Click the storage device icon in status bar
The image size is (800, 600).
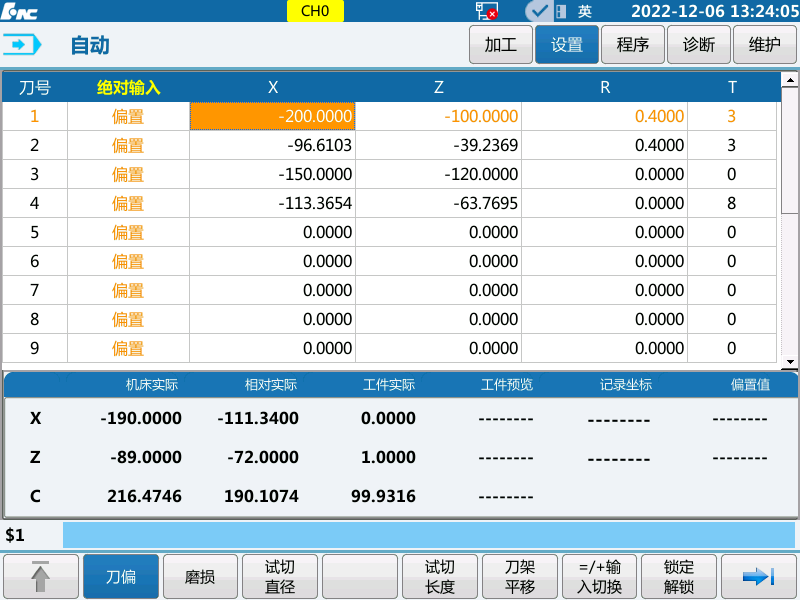561,11
